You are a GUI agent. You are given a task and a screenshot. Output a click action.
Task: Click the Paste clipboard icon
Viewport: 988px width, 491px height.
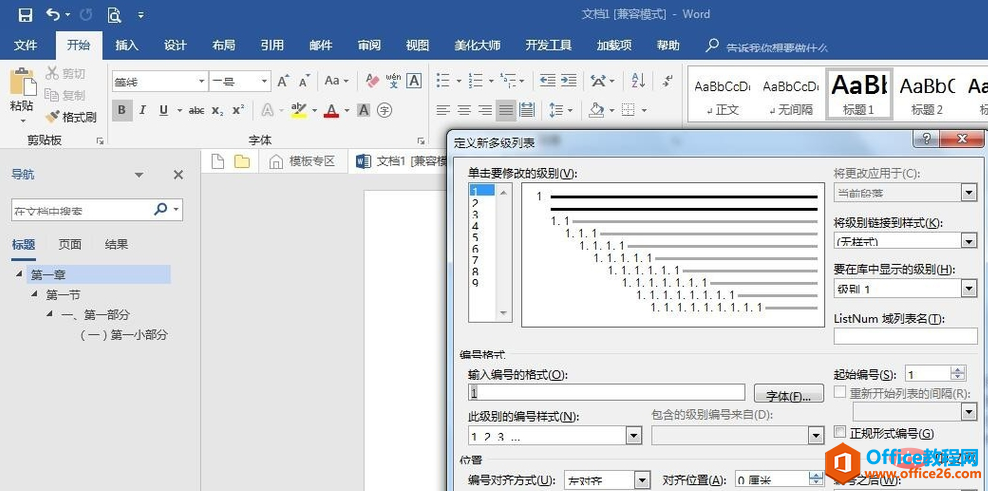(22, 83)
